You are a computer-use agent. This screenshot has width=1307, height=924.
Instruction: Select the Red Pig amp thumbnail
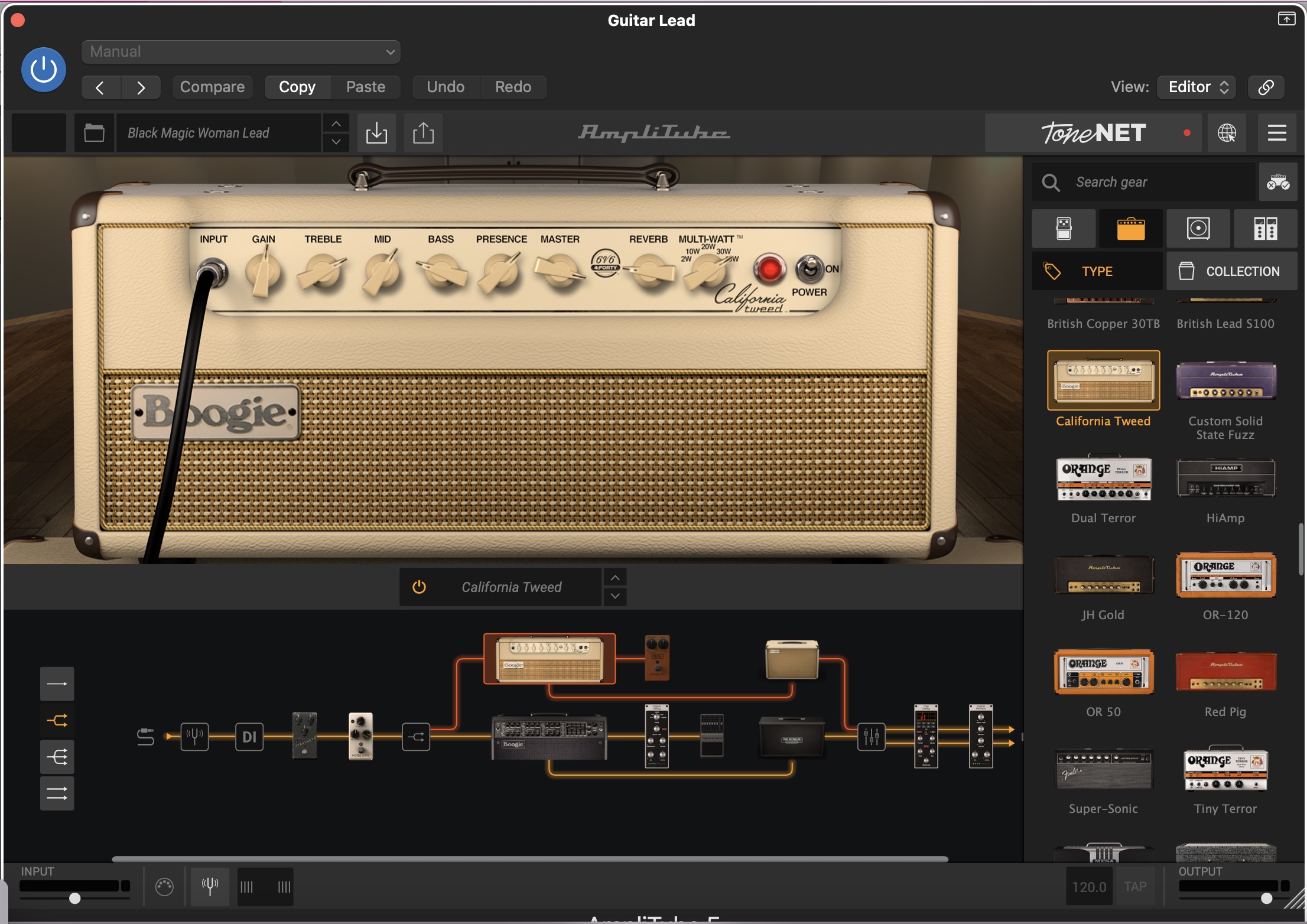click(1225, 672)
